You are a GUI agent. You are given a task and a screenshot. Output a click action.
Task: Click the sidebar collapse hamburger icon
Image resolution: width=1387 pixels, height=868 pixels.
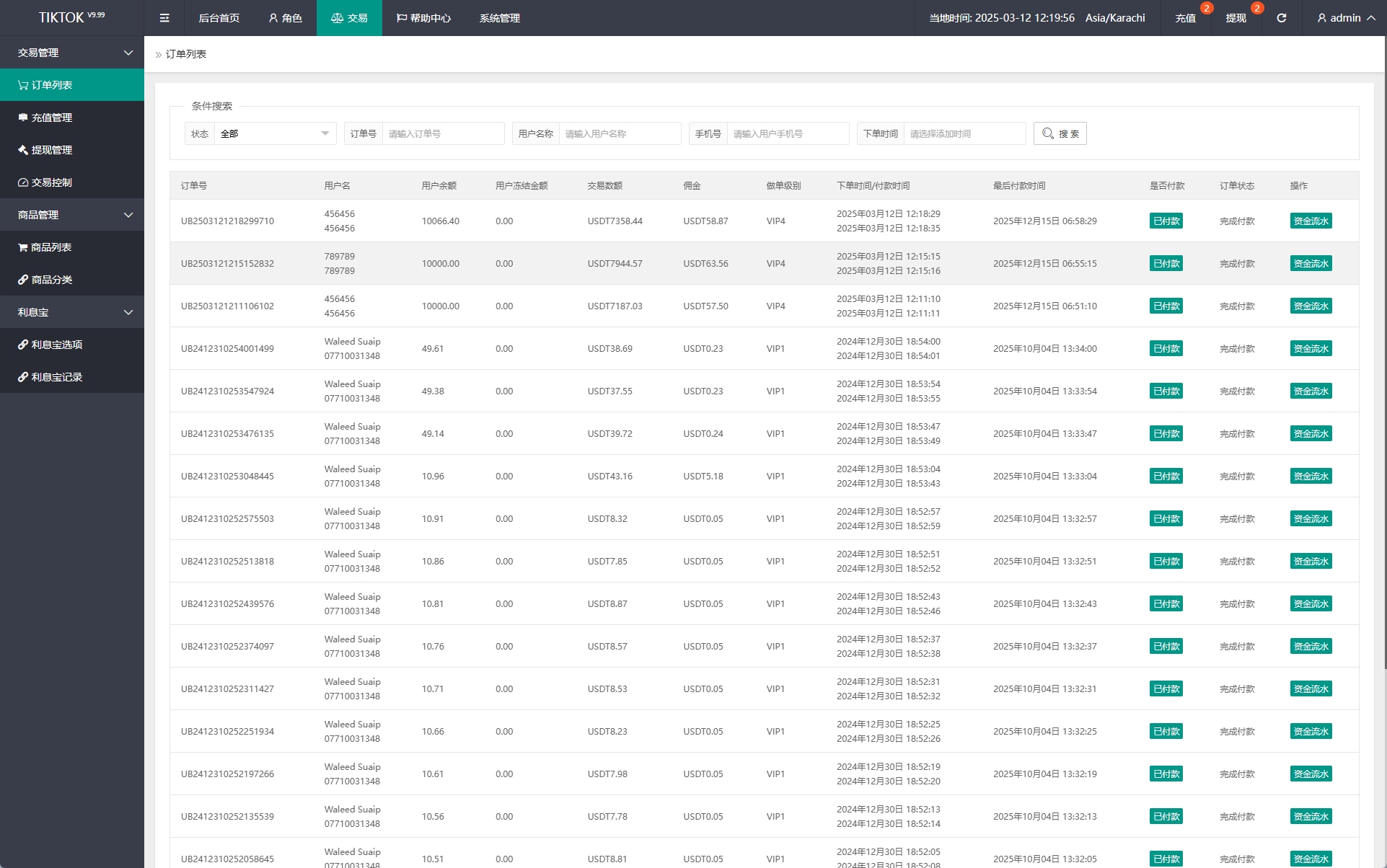tap(164, 18)
